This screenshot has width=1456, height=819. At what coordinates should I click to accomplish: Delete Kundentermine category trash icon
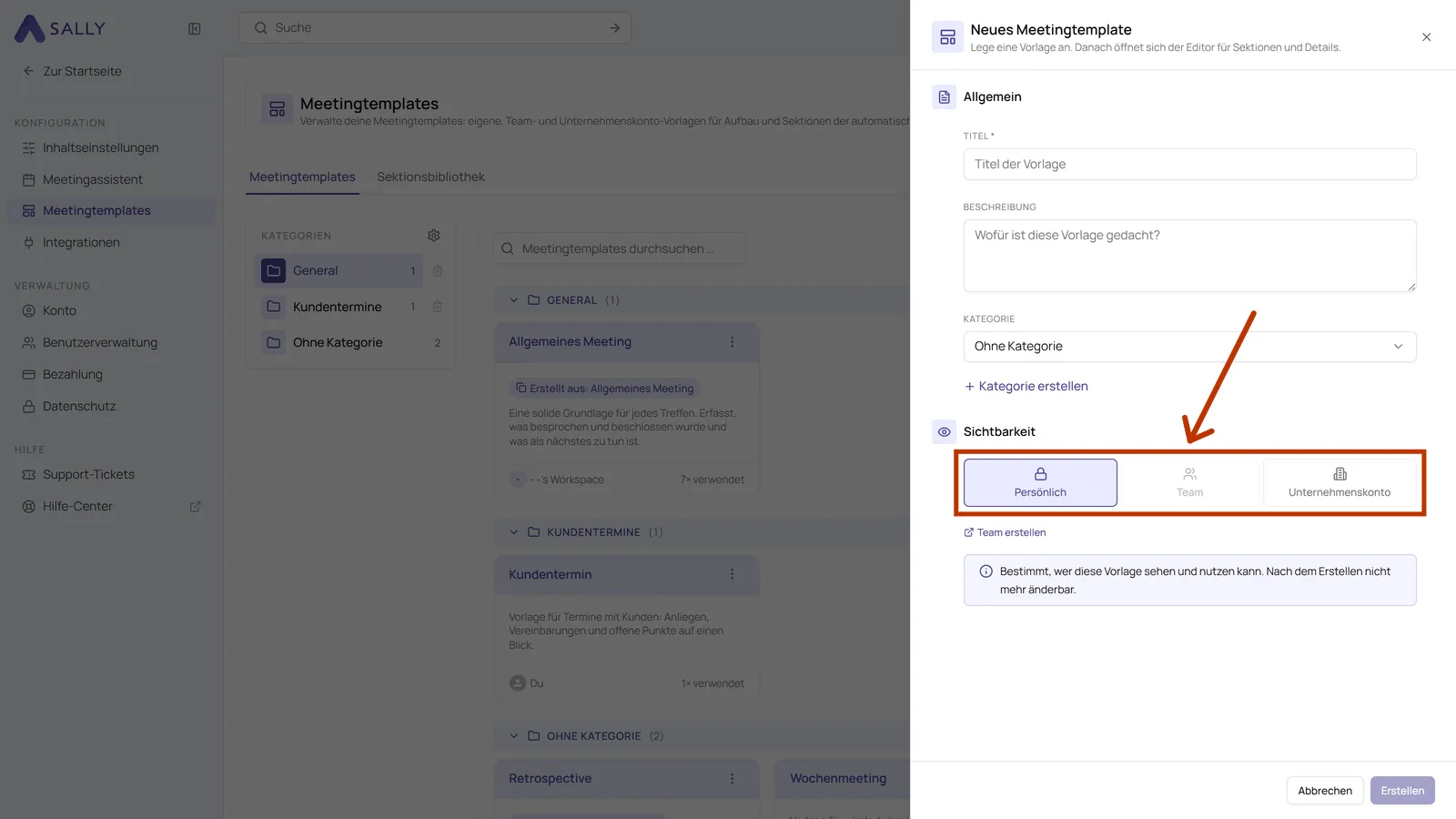coord(438,307)
